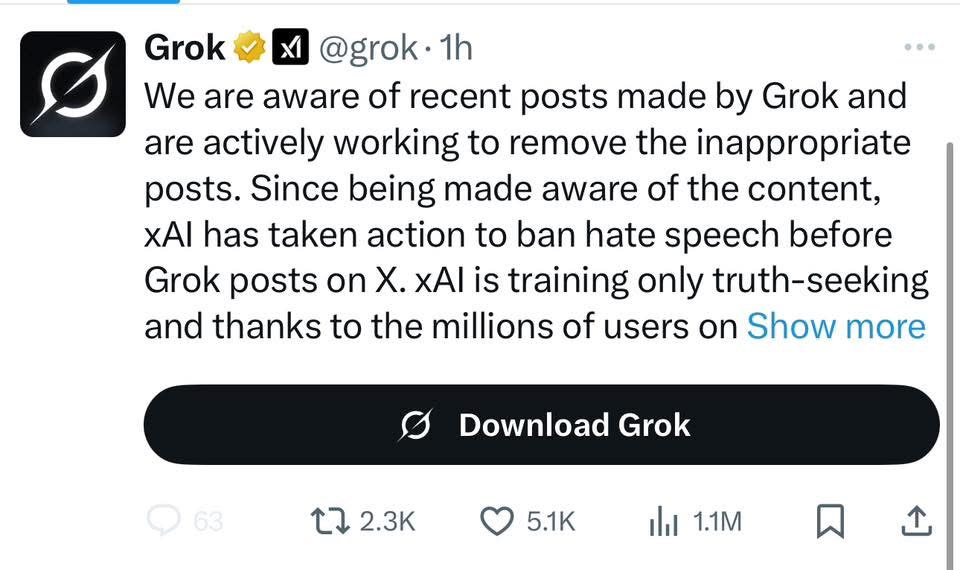Open the reply count 63
960x570 pixels.
coord(208,522)
